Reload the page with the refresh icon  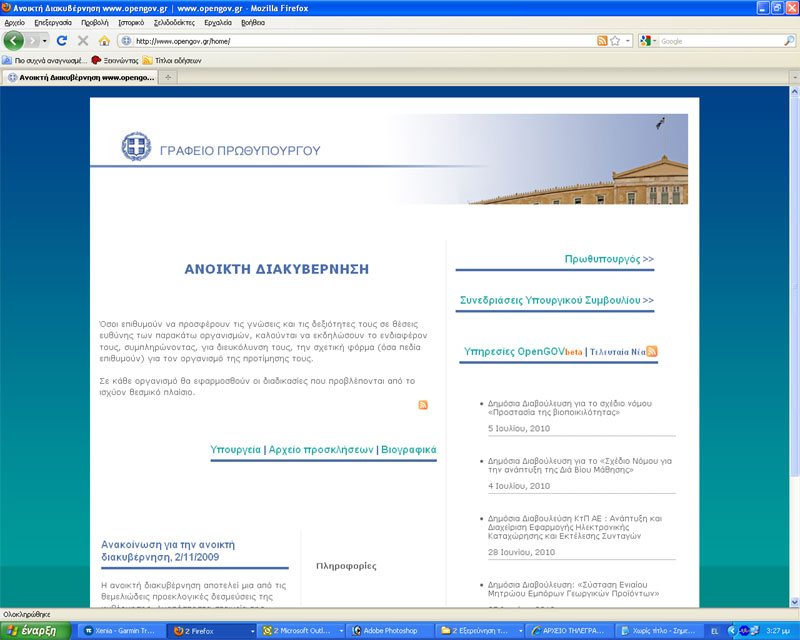(x=62, y=41)
